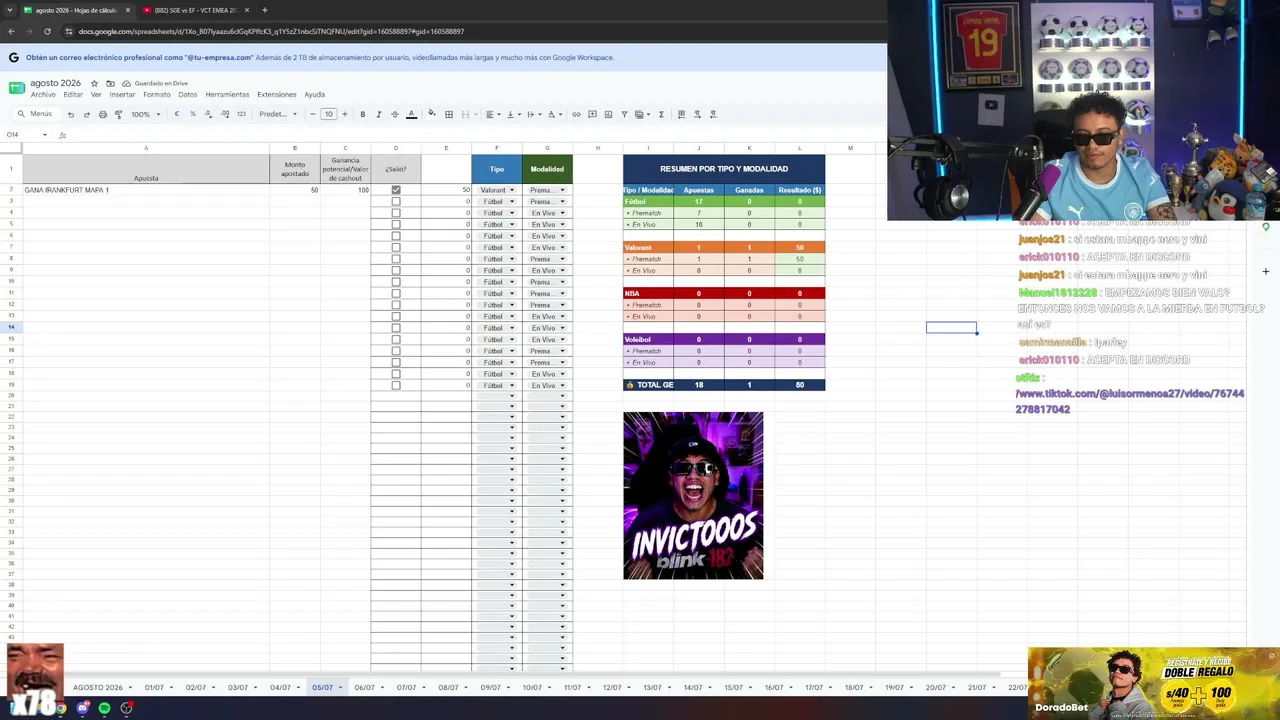Open the Ayuda menu
The image size is (1280, 720).
[314, 95]
